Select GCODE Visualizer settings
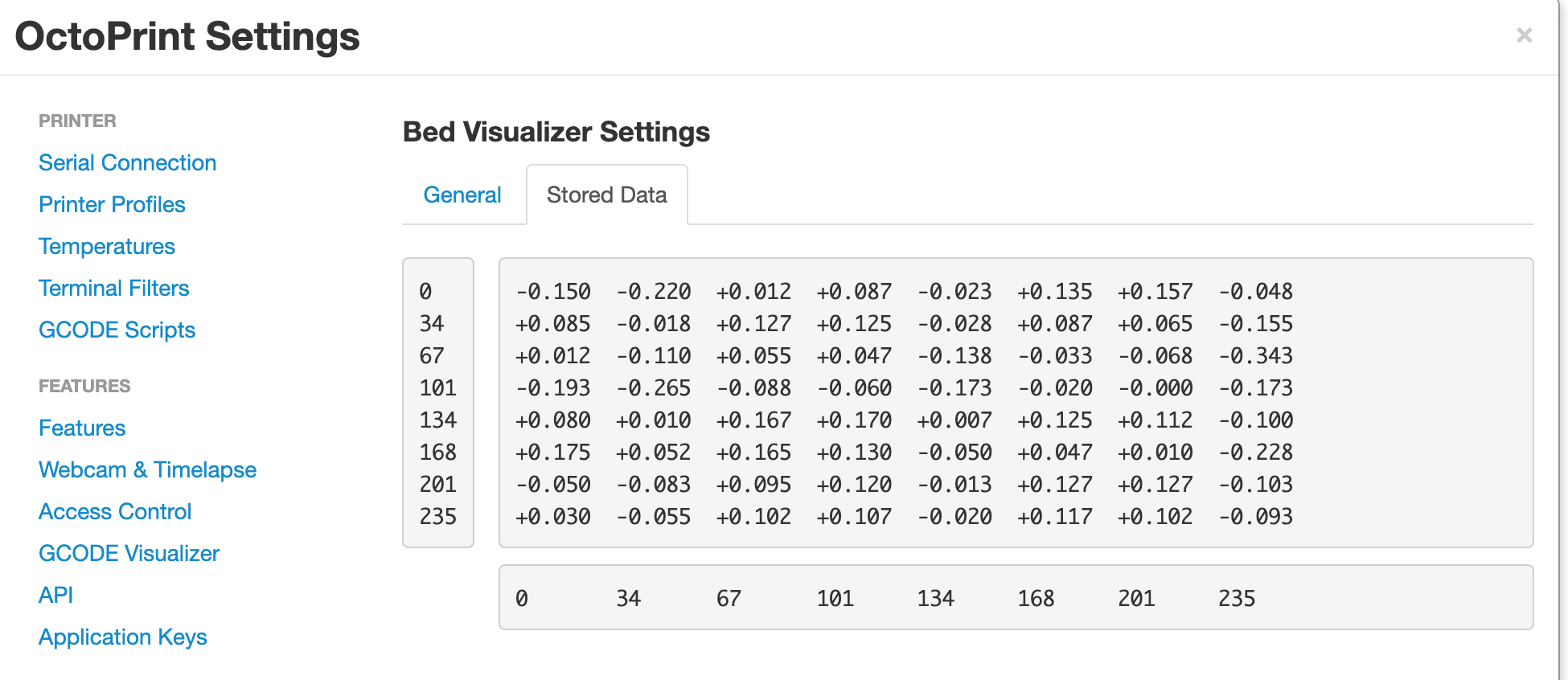This screenshot has height=680, width=1568. point(129,553)
